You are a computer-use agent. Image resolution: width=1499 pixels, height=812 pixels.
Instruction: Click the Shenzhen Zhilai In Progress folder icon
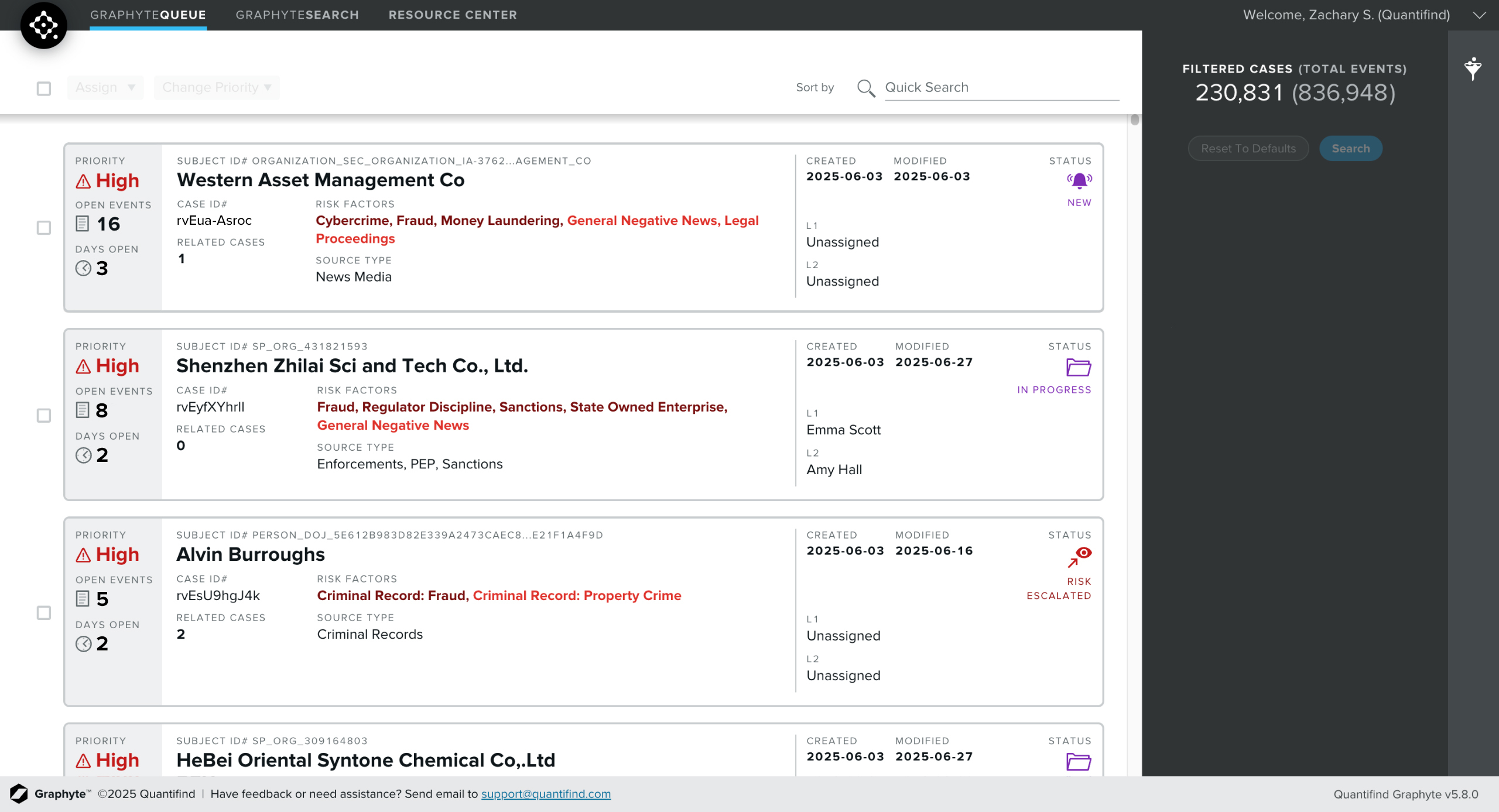tap(1078, 368)
